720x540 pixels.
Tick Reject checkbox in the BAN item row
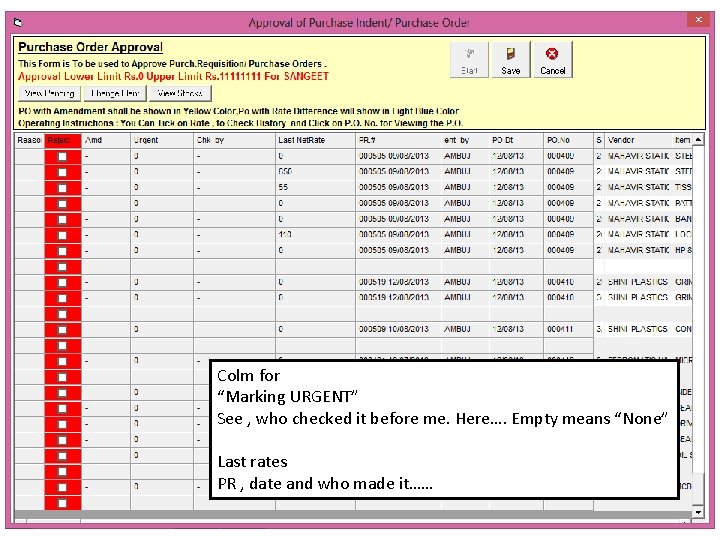62,219
